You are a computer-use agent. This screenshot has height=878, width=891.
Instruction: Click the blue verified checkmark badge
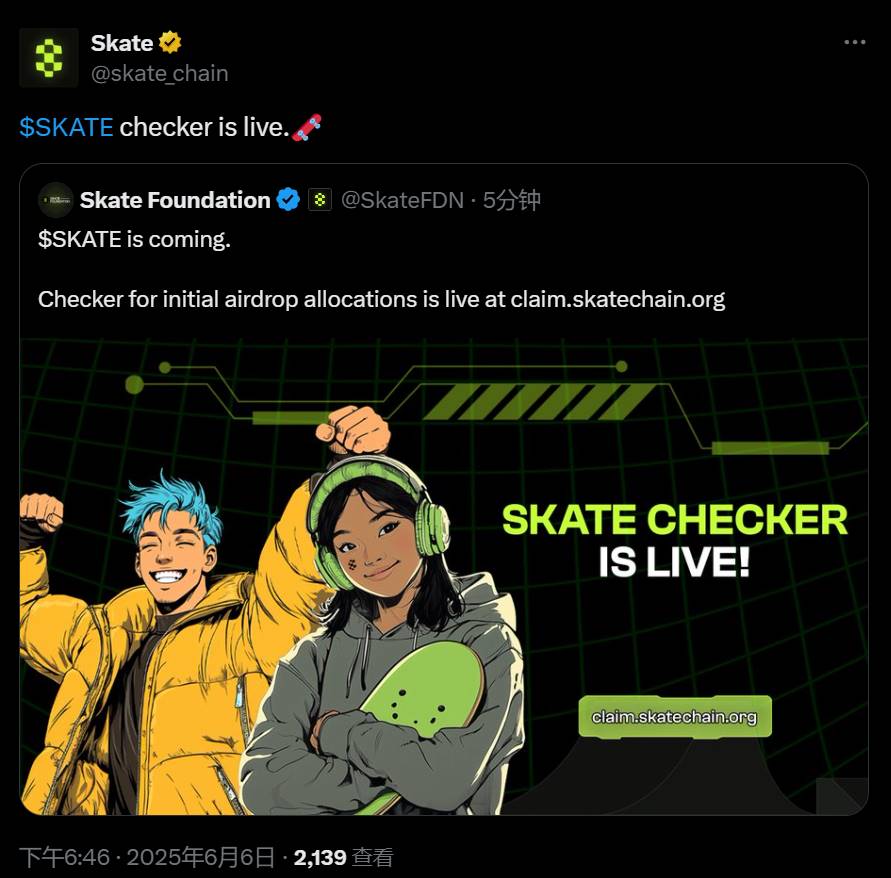[x=288, y=200]
